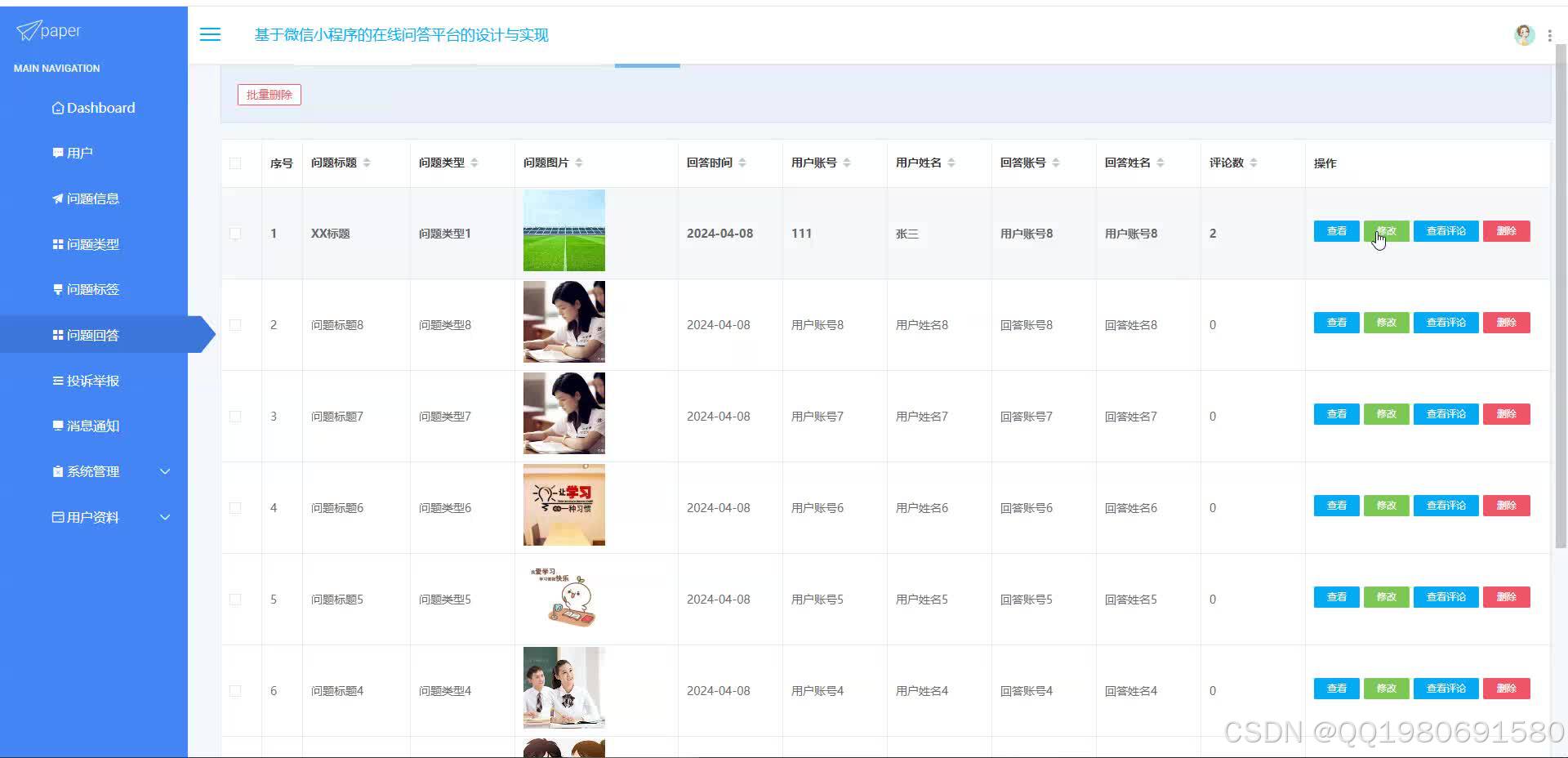Go to 问题标签 menu item
Screen dimensions: 1568x758
click(x=94, y=289)
